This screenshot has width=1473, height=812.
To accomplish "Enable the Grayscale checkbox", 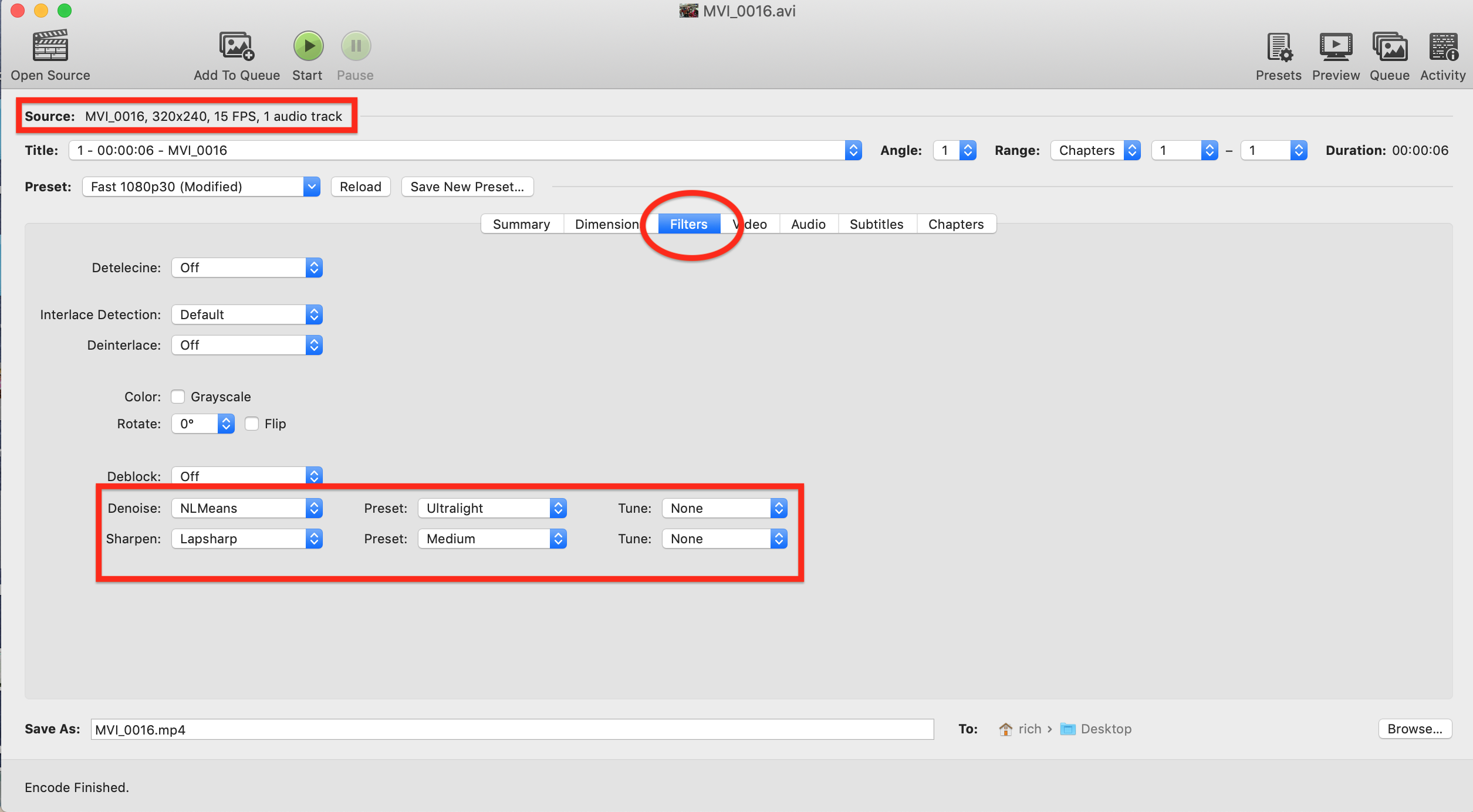I will 178,397.
